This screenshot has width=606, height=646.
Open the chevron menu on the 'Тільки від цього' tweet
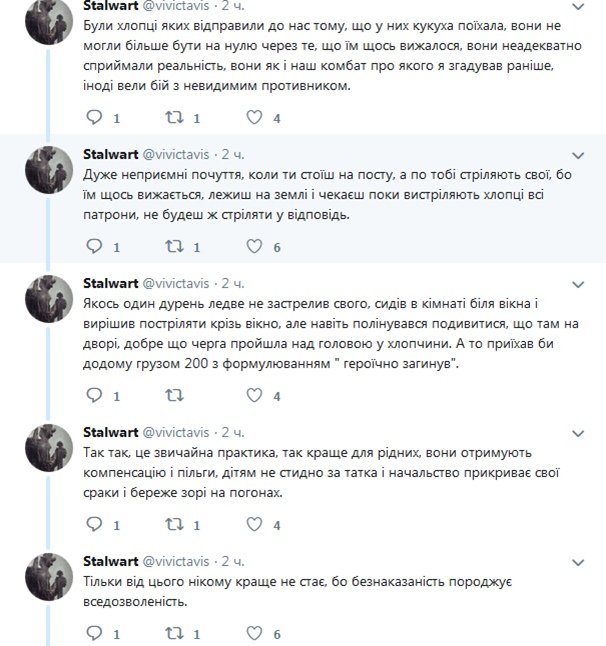click(578, 563)
